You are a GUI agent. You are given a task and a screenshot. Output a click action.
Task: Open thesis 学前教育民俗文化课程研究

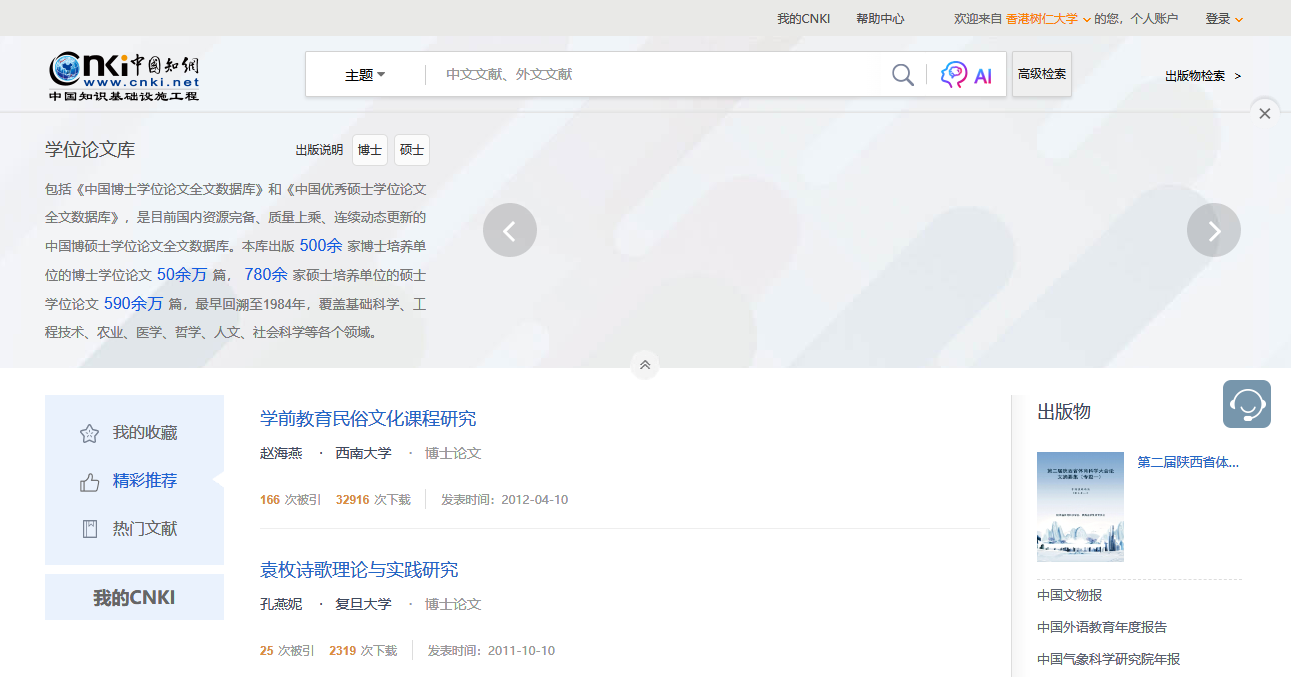coord(368,419)
